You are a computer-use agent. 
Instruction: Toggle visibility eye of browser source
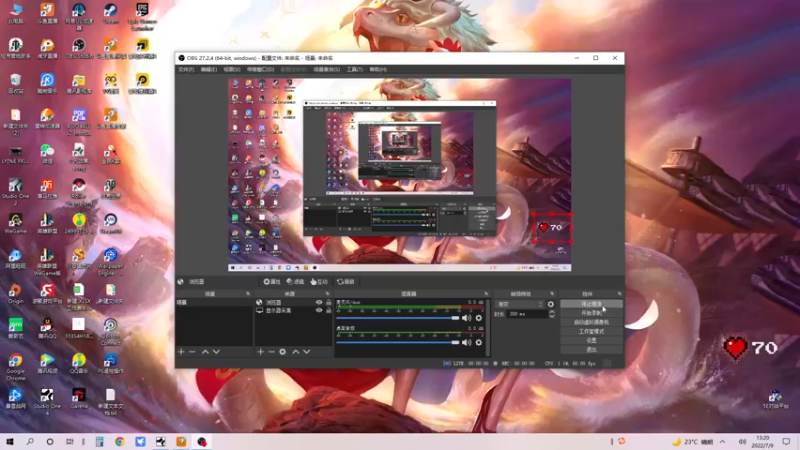pyautogui.click(x=319, y=303)
